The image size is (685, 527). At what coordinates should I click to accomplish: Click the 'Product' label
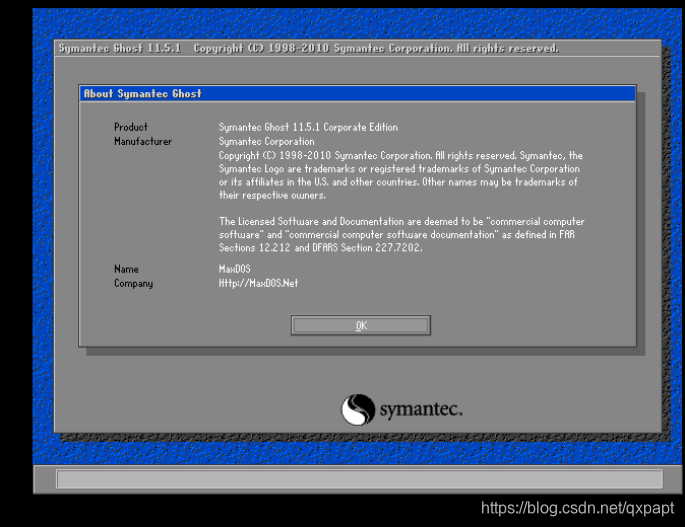(131, 127)
